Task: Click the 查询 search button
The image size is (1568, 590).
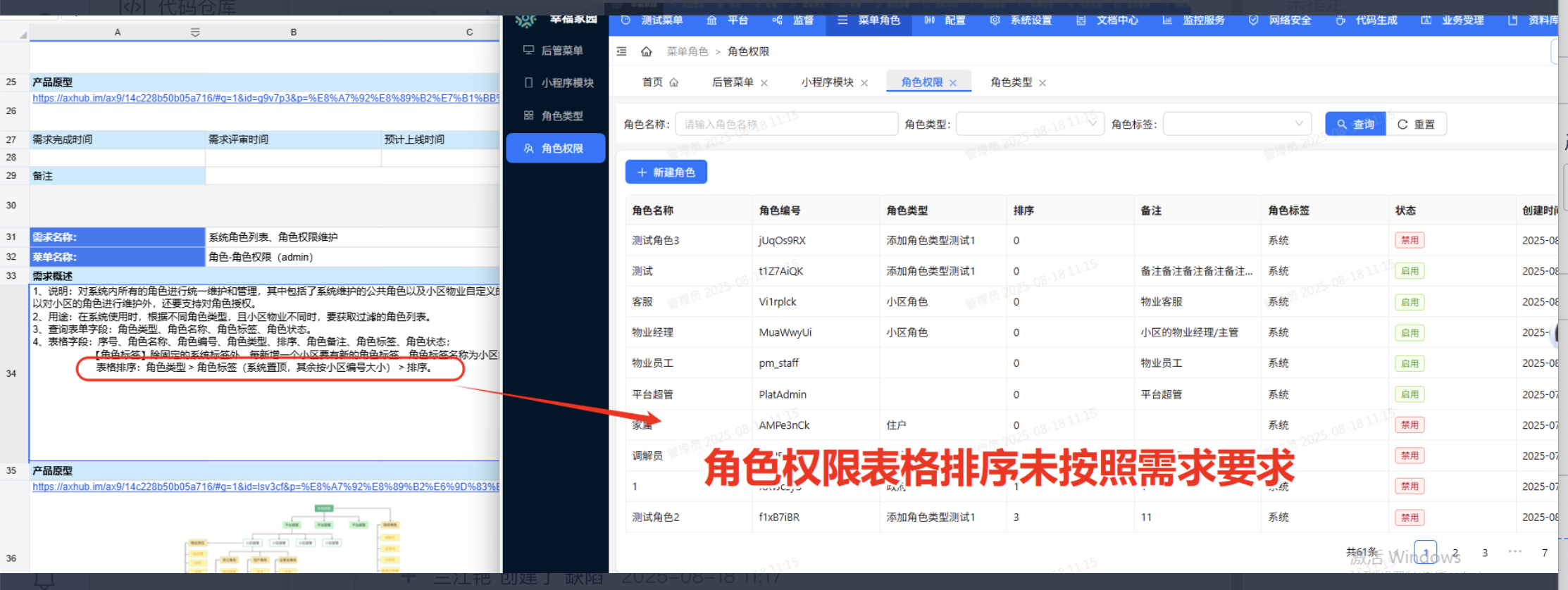Action: point(1355,124)
